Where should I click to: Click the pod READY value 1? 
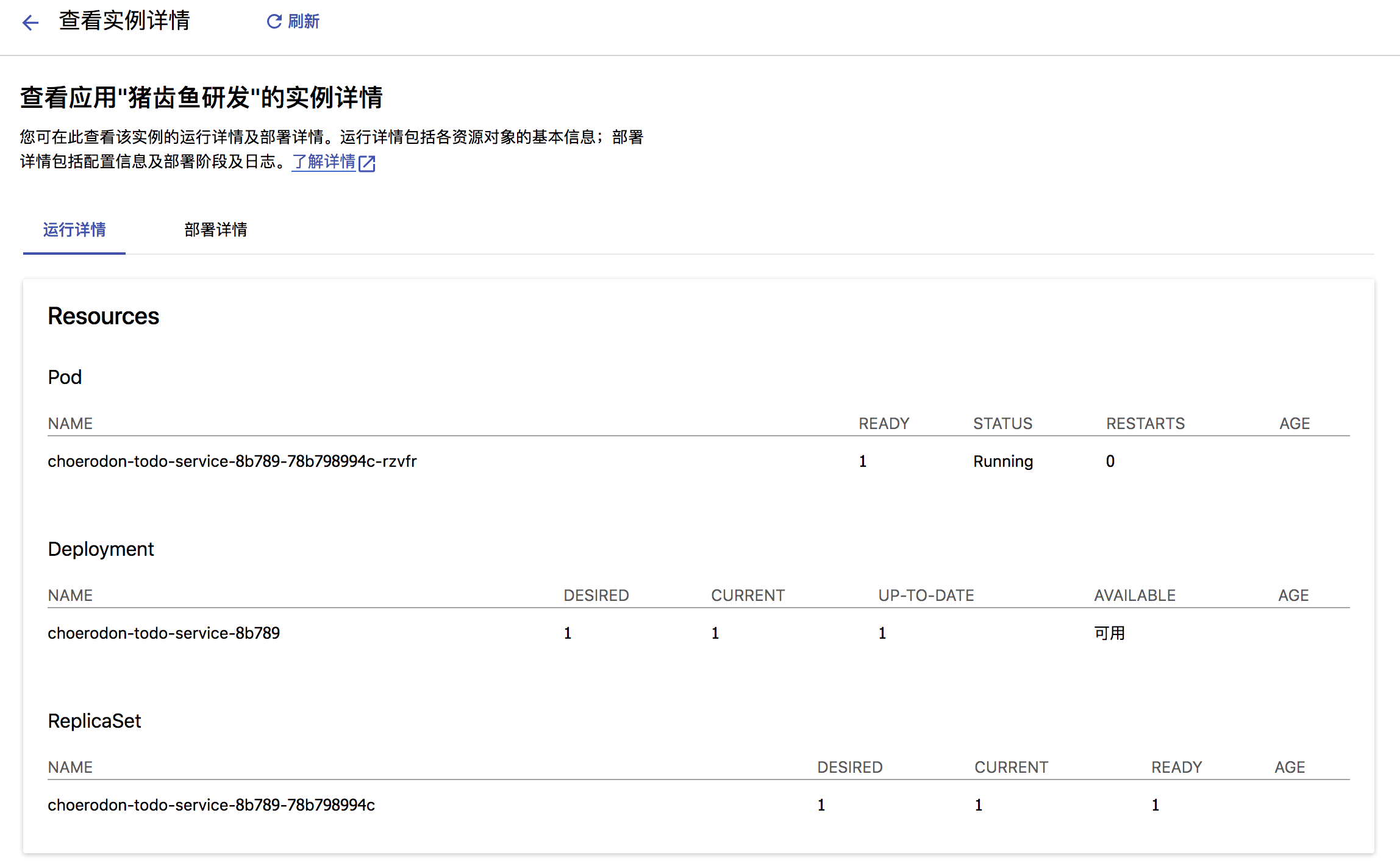point(863,461)
